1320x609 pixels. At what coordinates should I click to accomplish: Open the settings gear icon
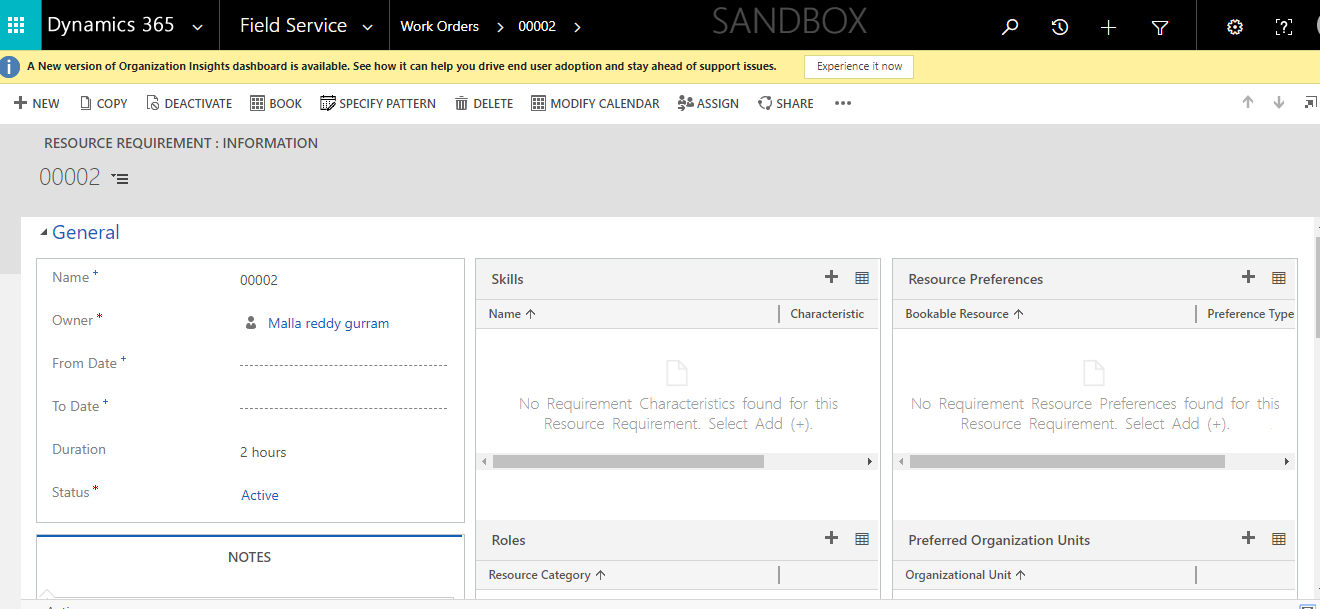click(x=1235, y=27)
